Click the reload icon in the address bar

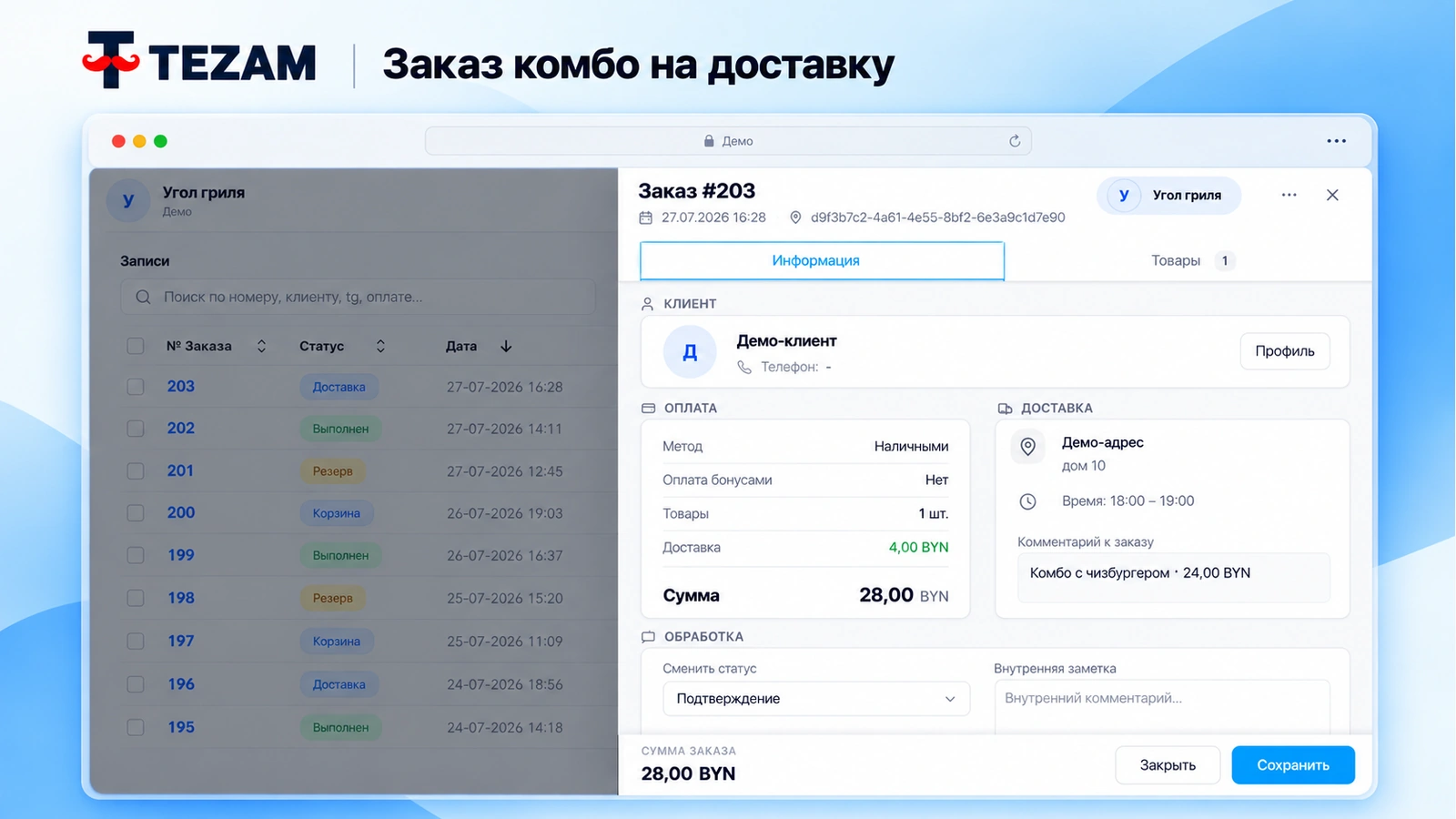[x=1015, y=141]
